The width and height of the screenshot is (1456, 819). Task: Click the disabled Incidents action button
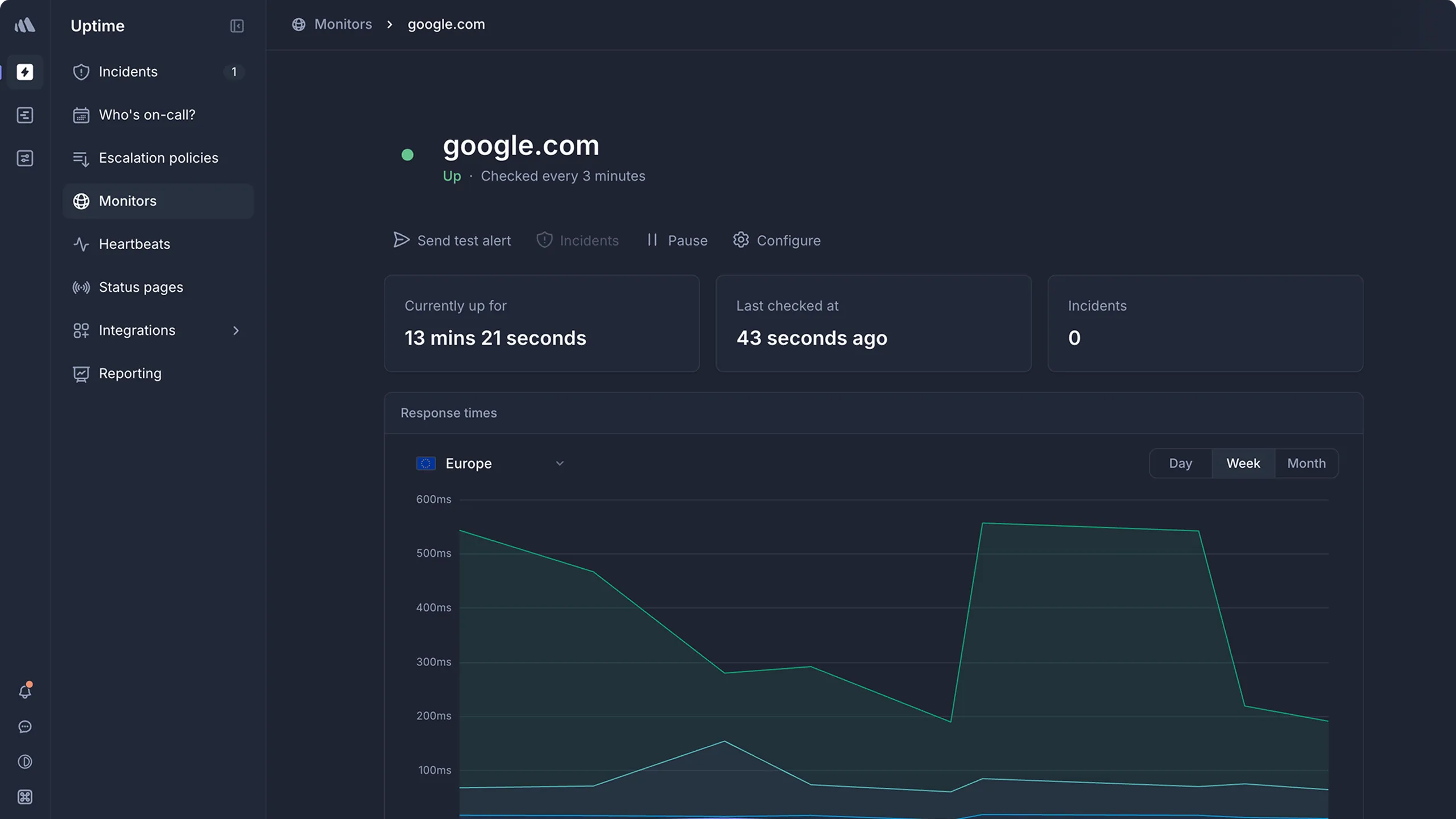(577, 241)
